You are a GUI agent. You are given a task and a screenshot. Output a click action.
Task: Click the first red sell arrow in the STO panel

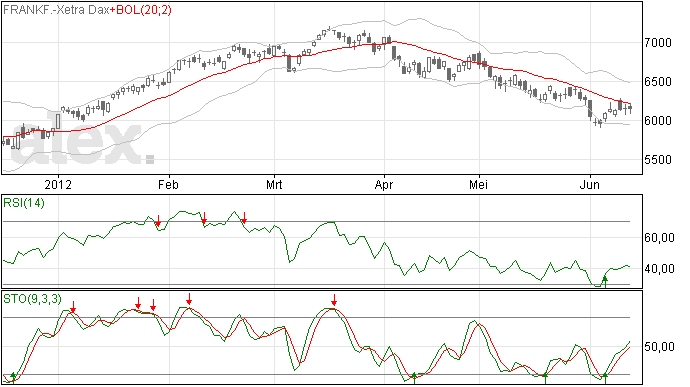tap(73, 307)
